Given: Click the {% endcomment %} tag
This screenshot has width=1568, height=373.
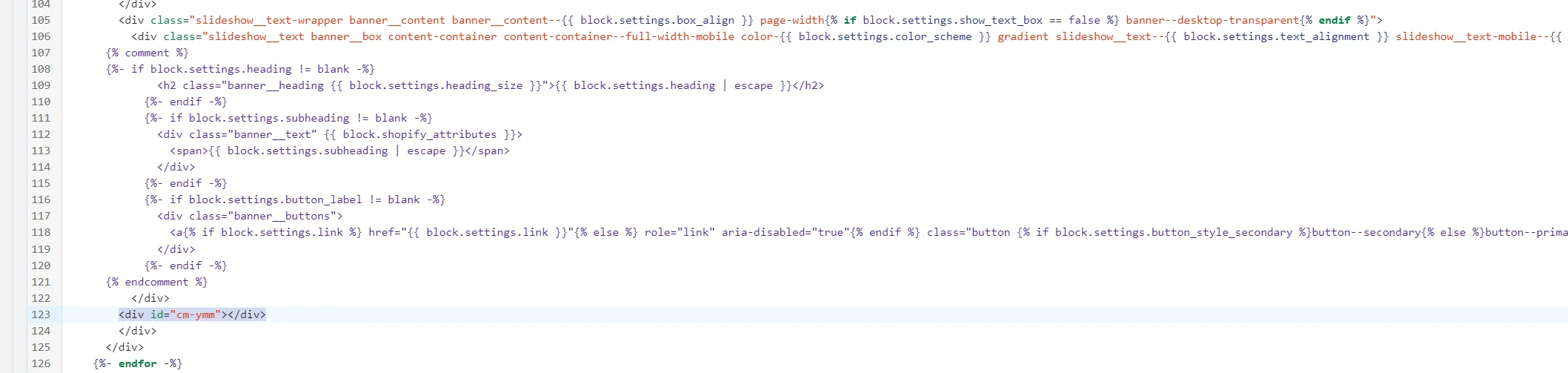Looking at the screenshot, I should (156, 282).
